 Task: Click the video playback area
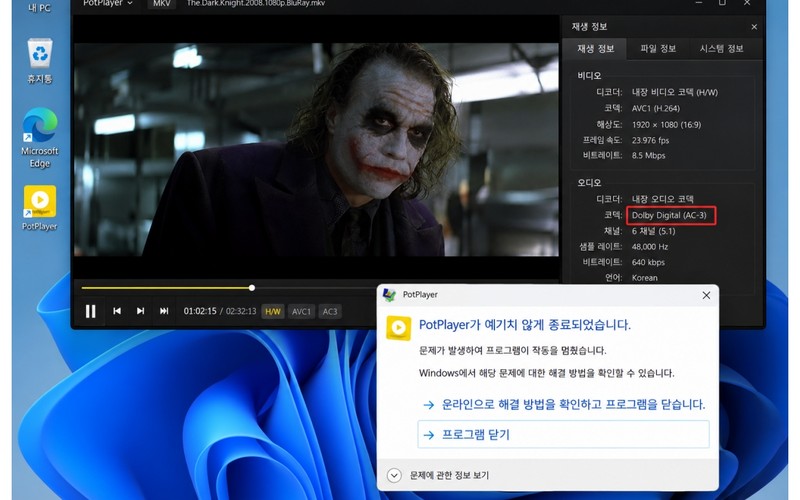(x=316, y=149)
